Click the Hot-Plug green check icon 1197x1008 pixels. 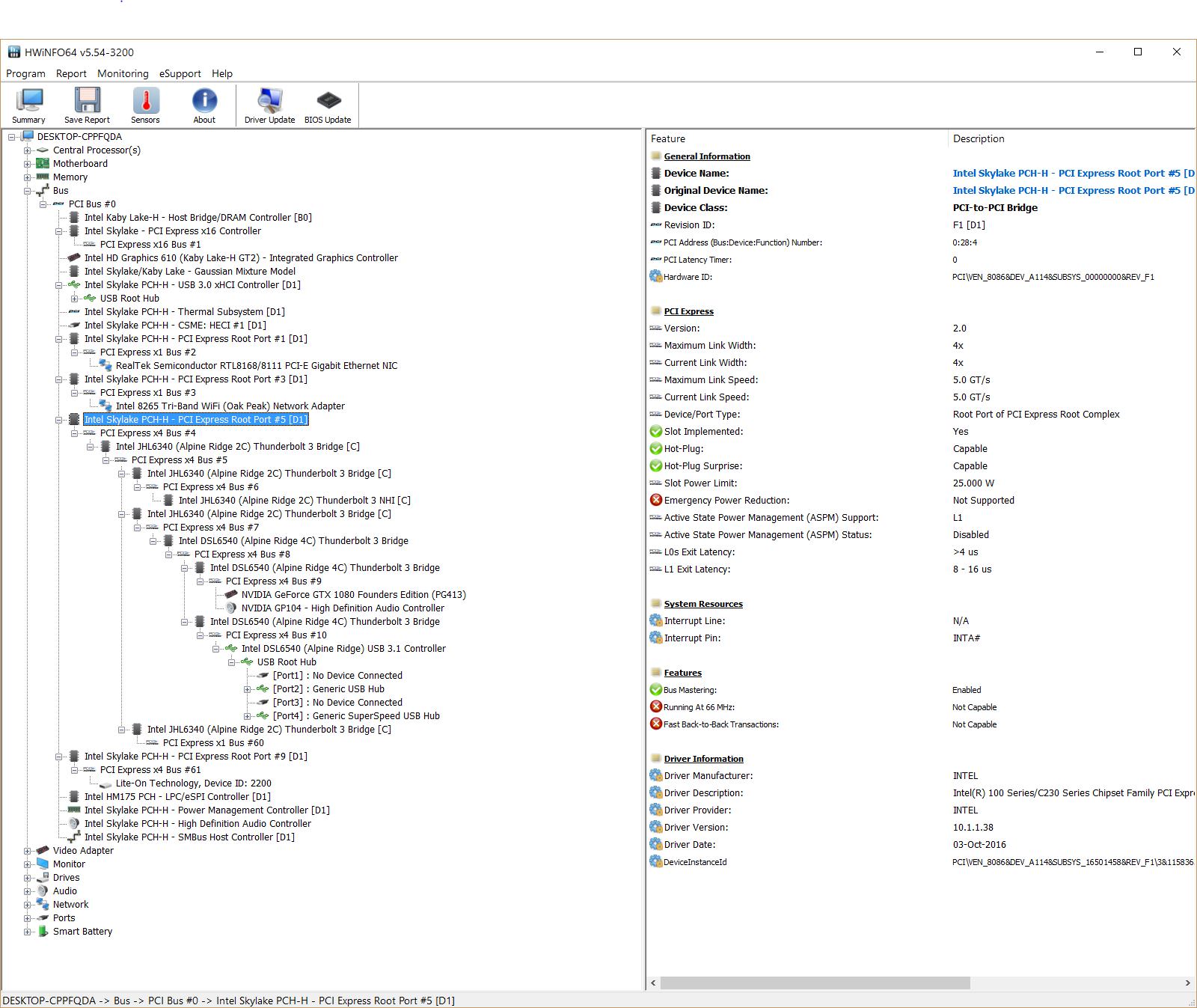tap(656, 449)
